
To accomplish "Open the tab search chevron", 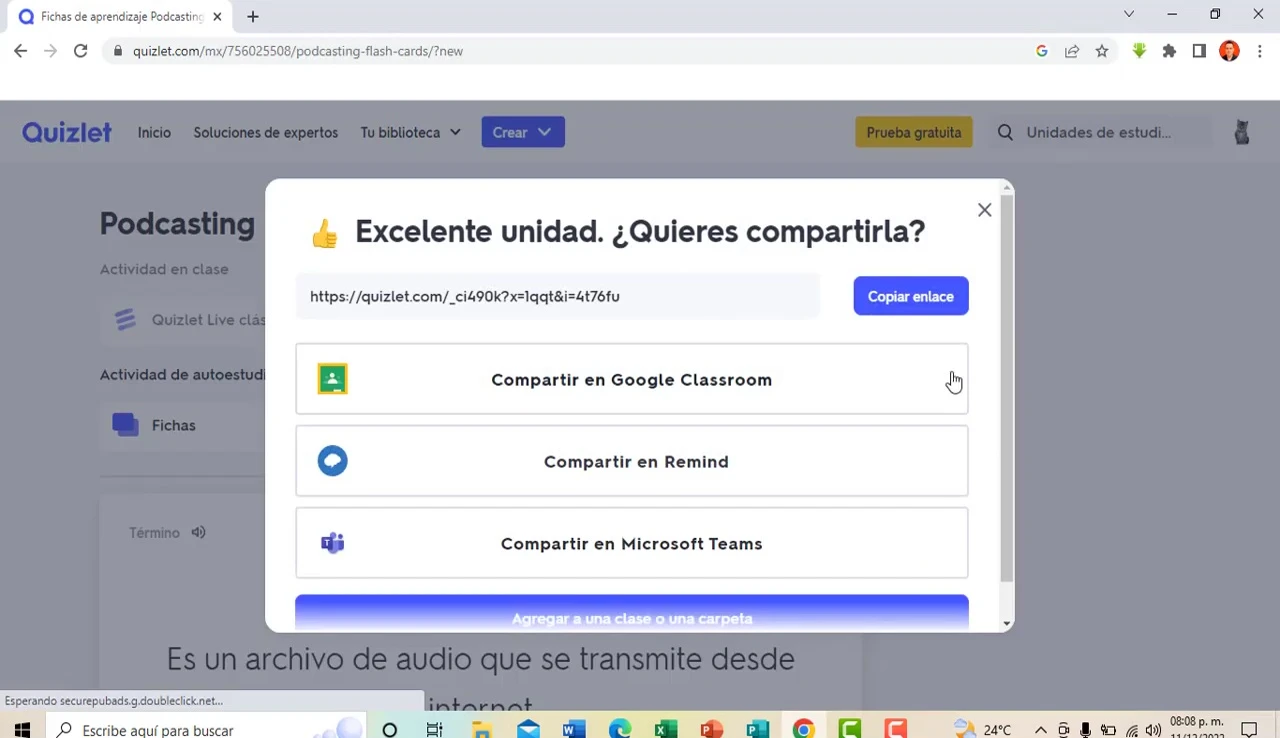I will [x=1129, y=14].
